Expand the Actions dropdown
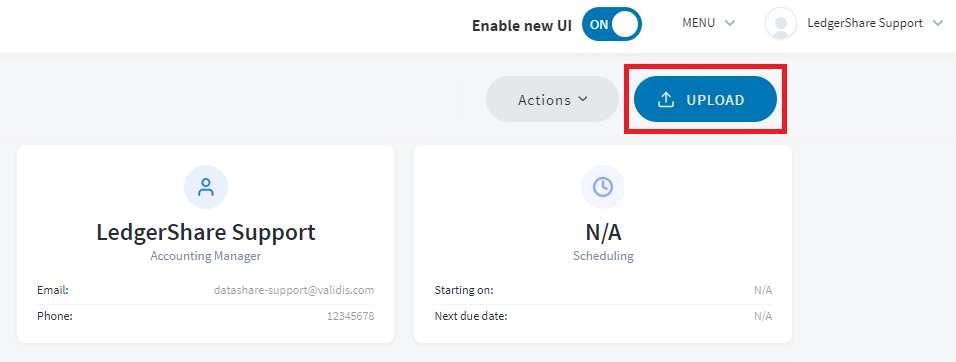Image resolution: width=956 pixels, height=362 pixels. pyautogui.click(x=552, y=99)
